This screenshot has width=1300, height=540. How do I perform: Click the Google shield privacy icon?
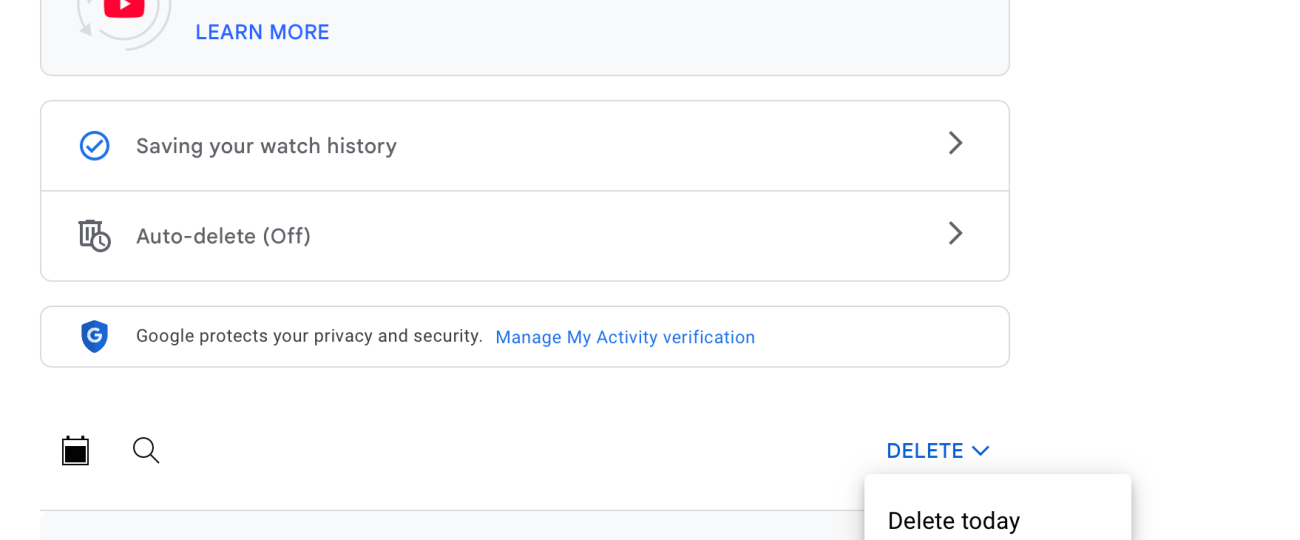[94, 336]
